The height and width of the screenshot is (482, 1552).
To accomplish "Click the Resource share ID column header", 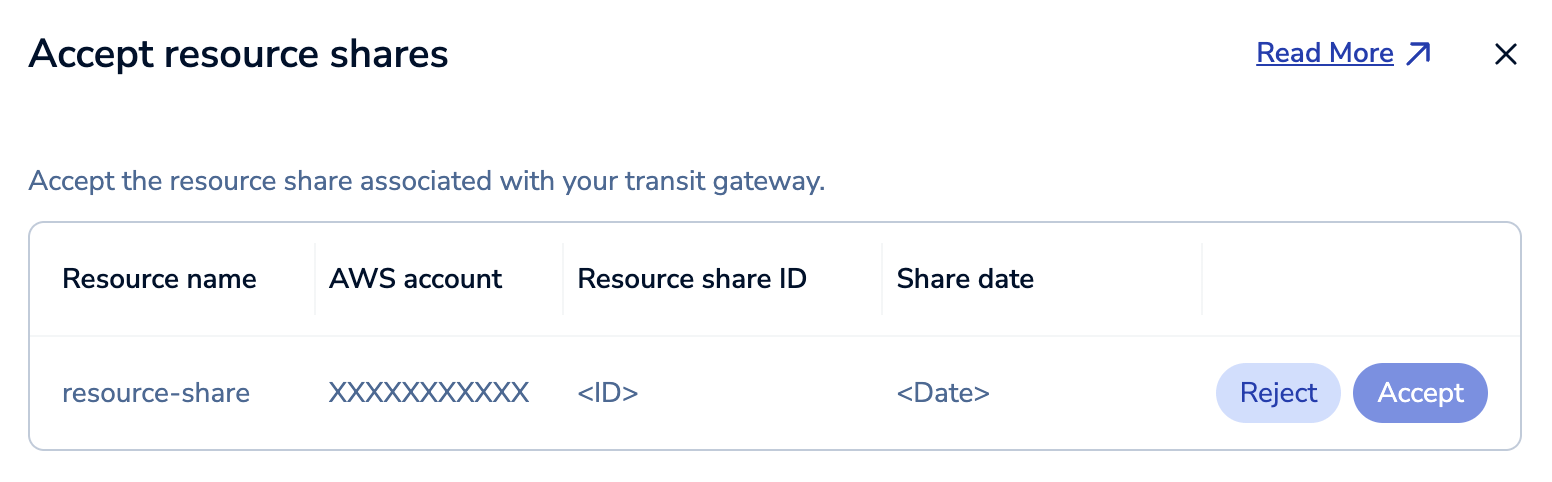I will click(x=692, y=278).
